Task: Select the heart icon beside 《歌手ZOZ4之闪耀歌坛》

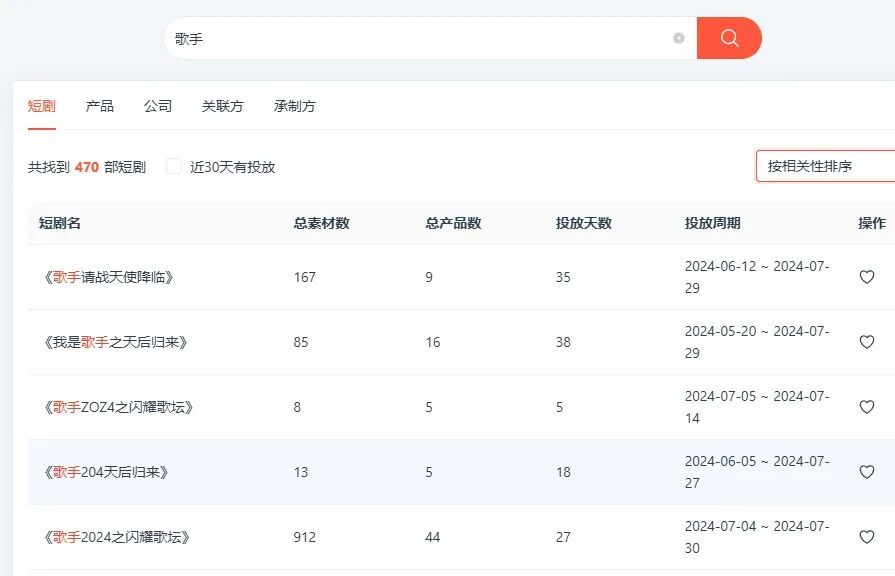Action: coord(866,407)
